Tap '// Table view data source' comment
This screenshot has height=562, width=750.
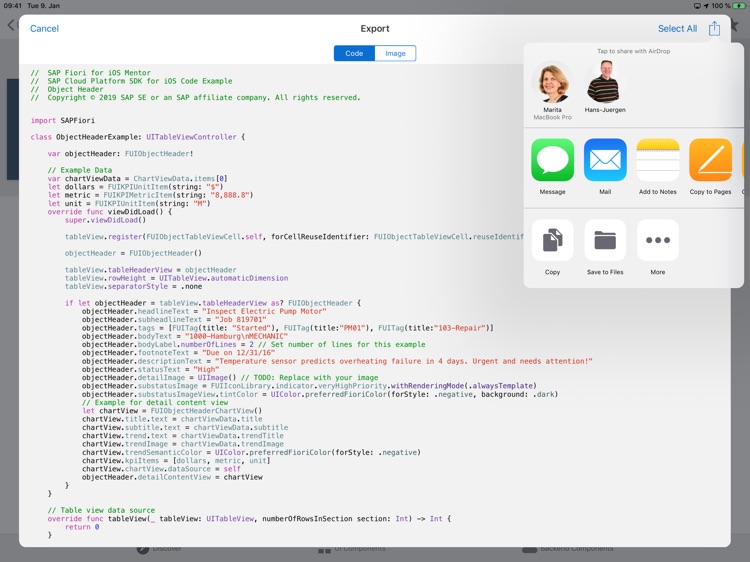pos(101,510)
